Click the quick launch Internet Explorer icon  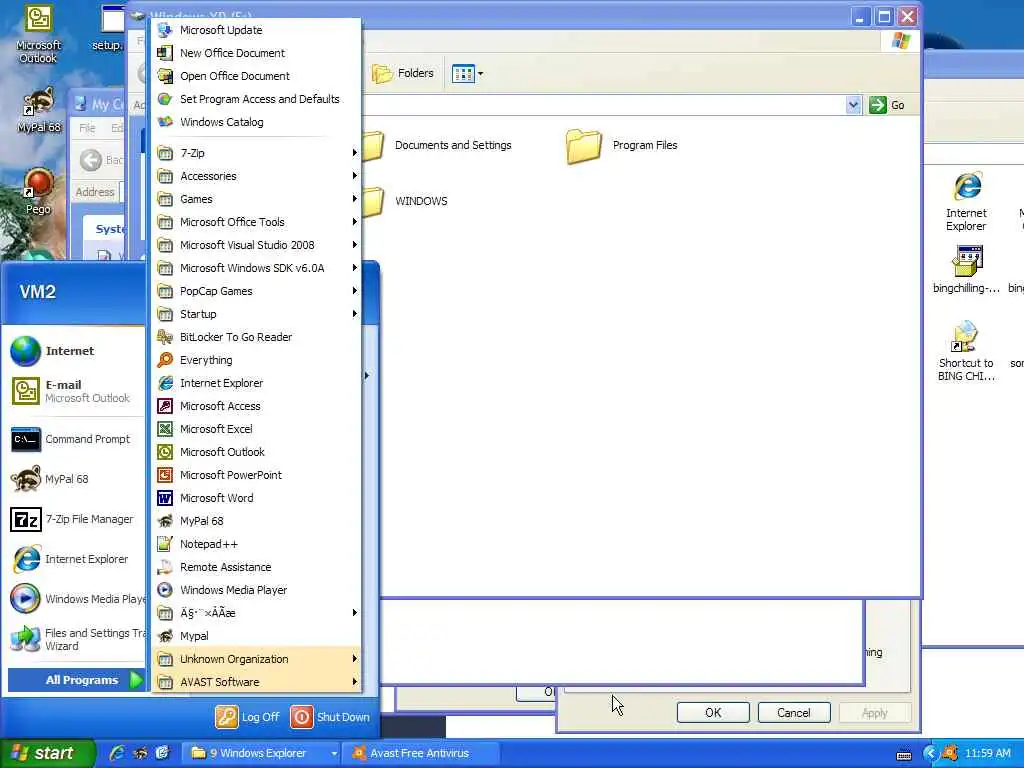tap(117, 753)
